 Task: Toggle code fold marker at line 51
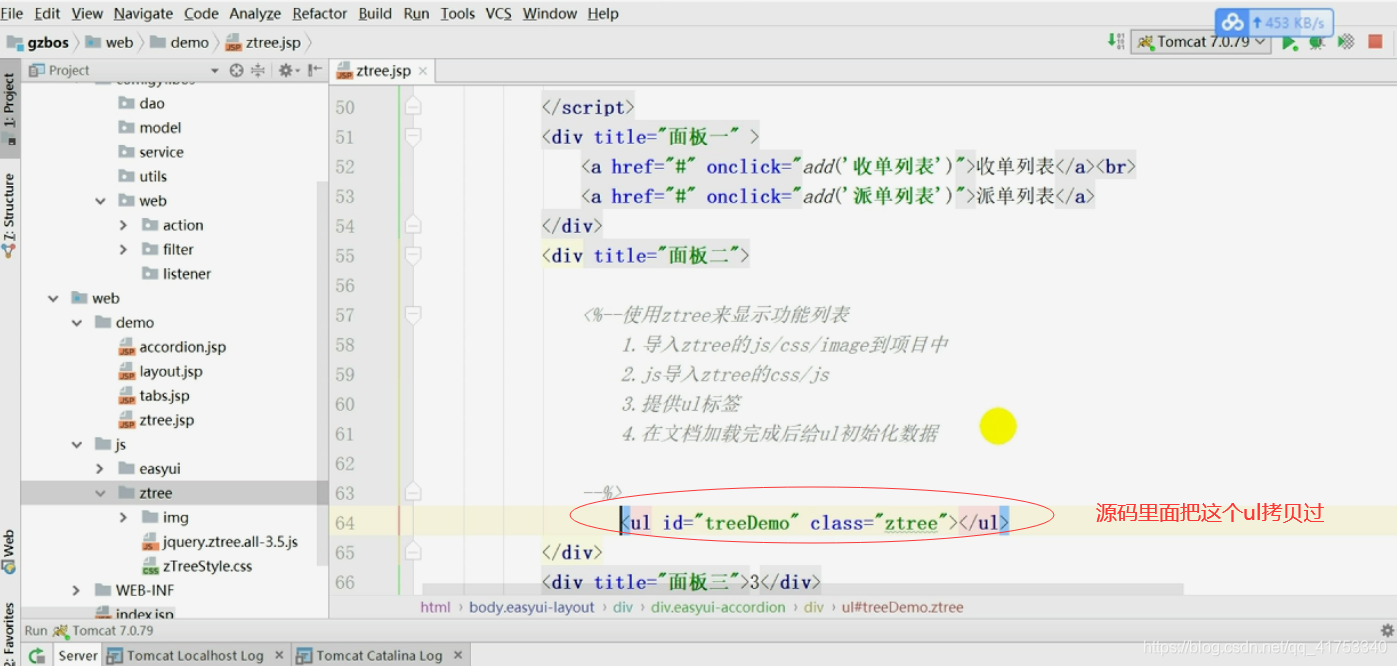pos(412,137)
